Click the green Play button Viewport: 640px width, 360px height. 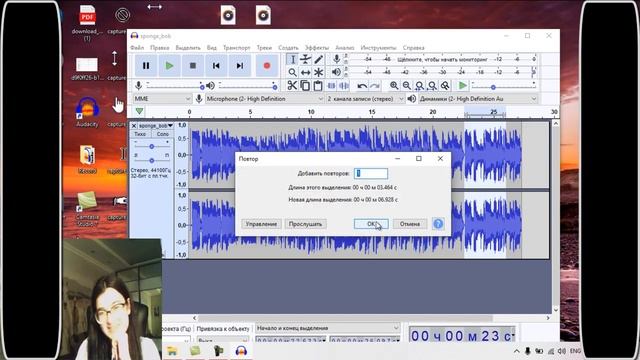[x=169, y=66]
